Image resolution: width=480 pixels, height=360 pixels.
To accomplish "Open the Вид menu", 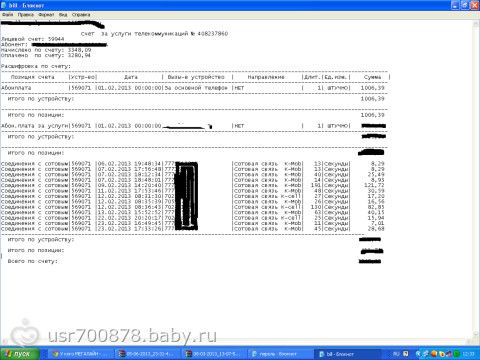I will [x=63, y=15].
